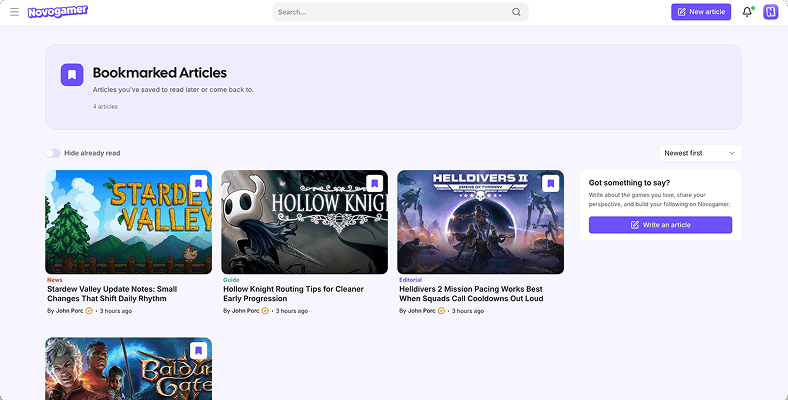
Task: Click the large bookmark icon beside Bookmarked Articles
Action: tap(72, 75)
